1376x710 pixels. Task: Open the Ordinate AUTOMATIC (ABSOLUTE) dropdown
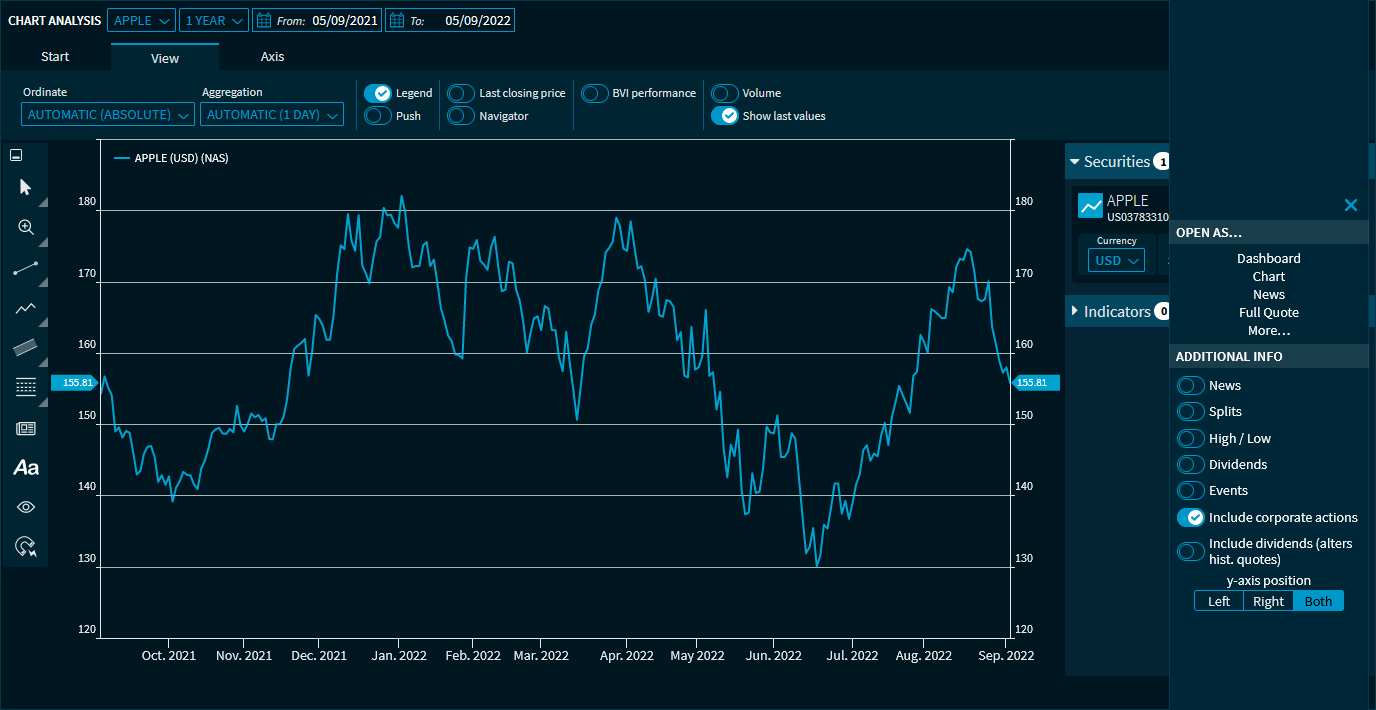click(x=108, y=115)
